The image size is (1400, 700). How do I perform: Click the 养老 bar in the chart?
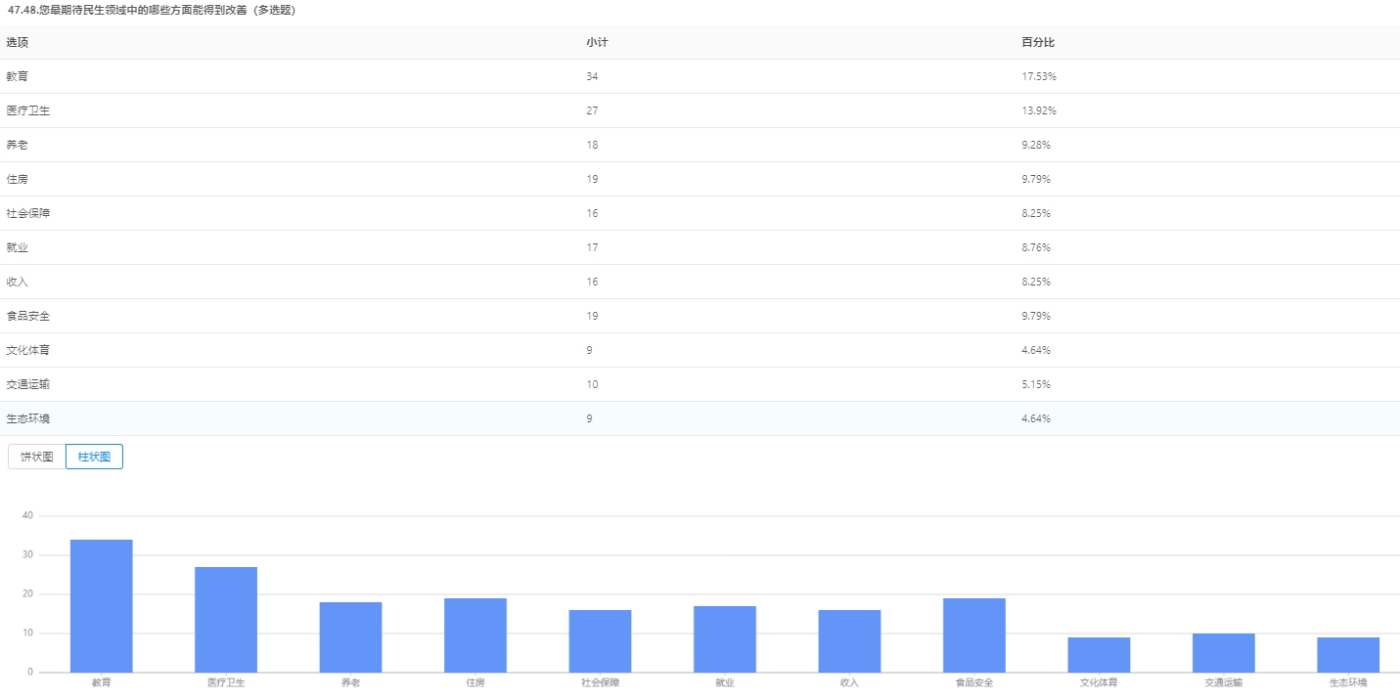(350, 637)
